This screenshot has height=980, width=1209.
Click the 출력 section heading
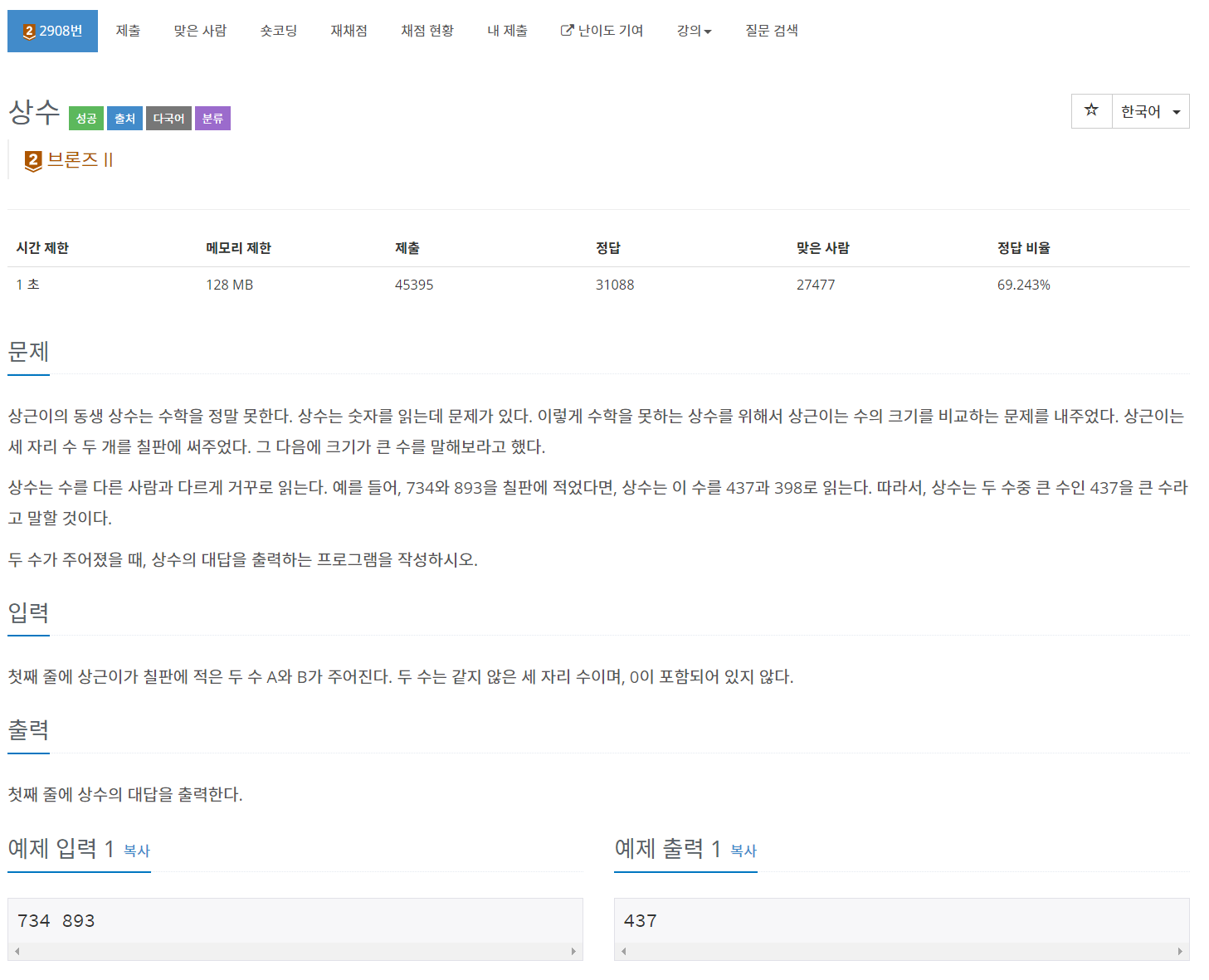(28, 731)
